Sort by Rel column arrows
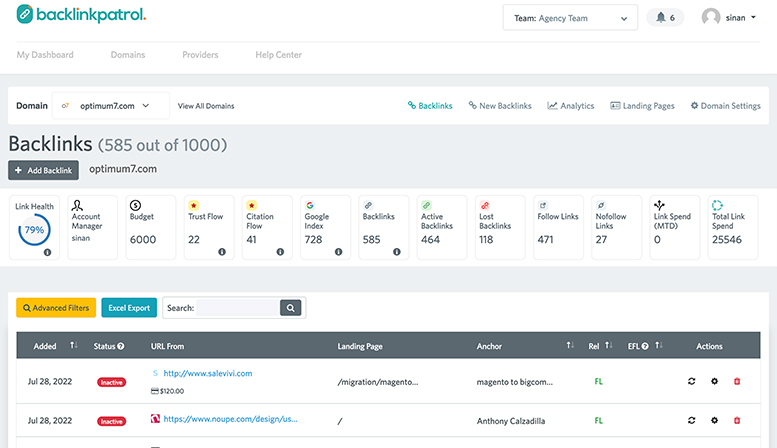The width and height of the screenshot is (777, 448). tap(609, 345)
